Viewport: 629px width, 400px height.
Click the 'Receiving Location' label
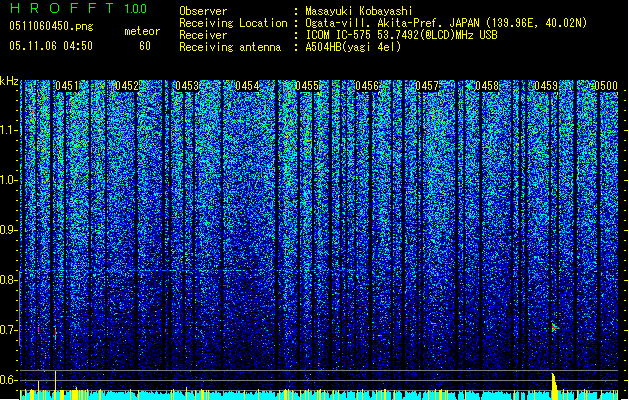click(x=233, y=23)
